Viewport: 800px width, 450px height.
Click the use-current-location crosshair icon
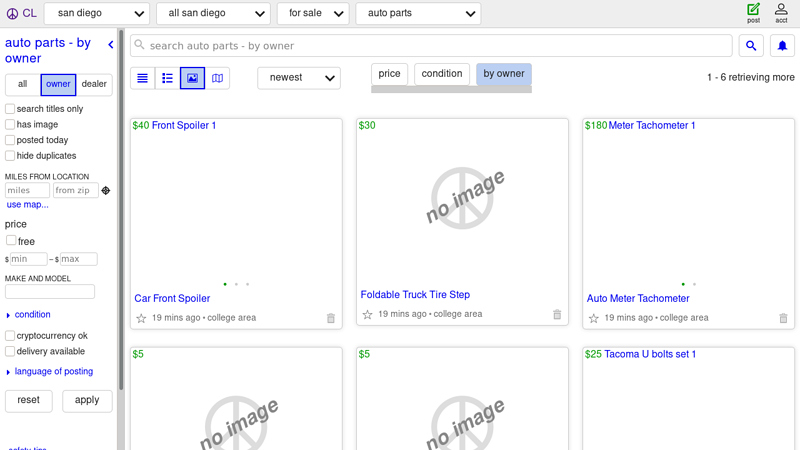tap(106, 190)
